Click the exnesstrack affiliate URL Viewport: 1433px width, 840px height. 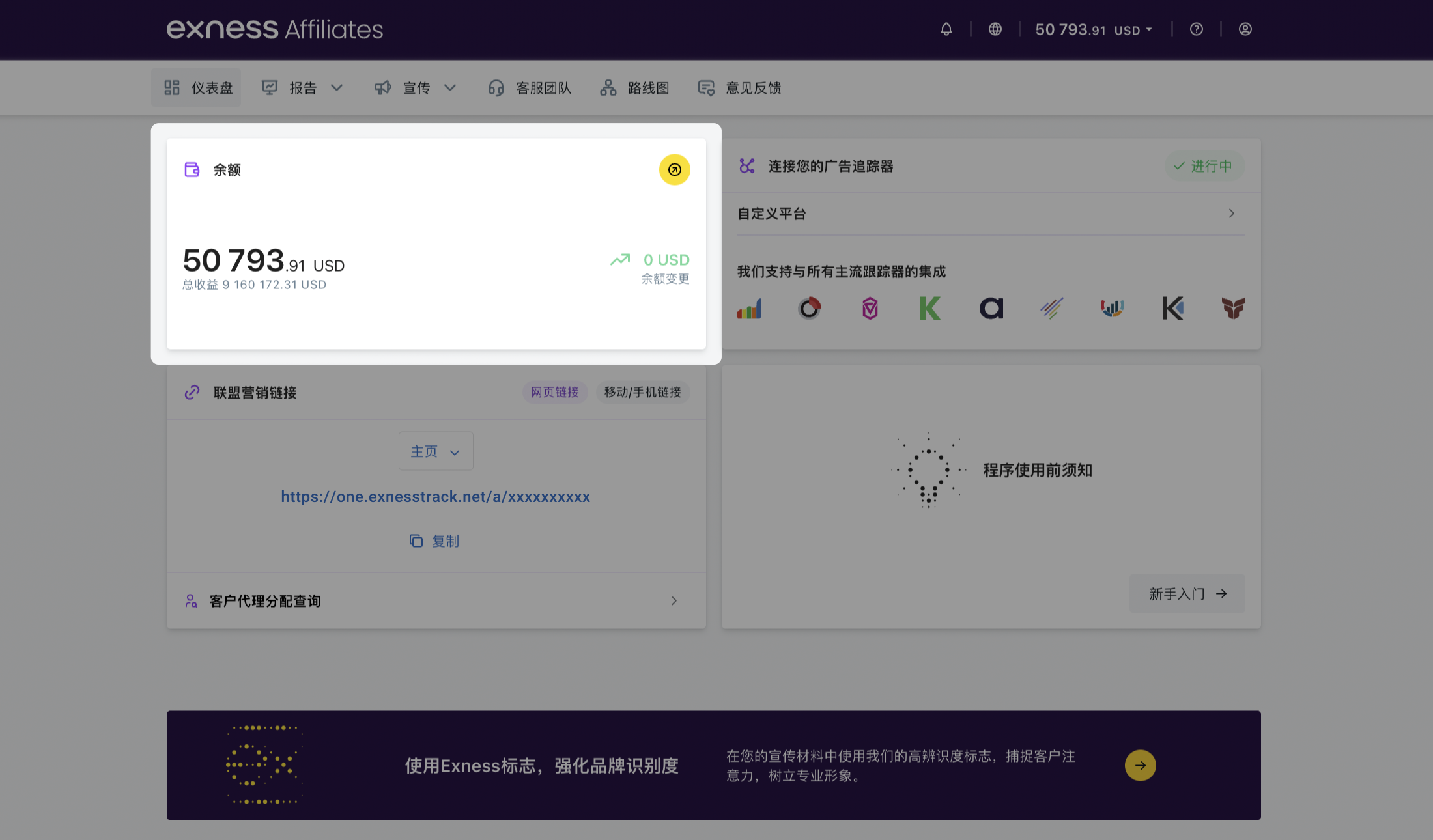click(x=436, y=497)
